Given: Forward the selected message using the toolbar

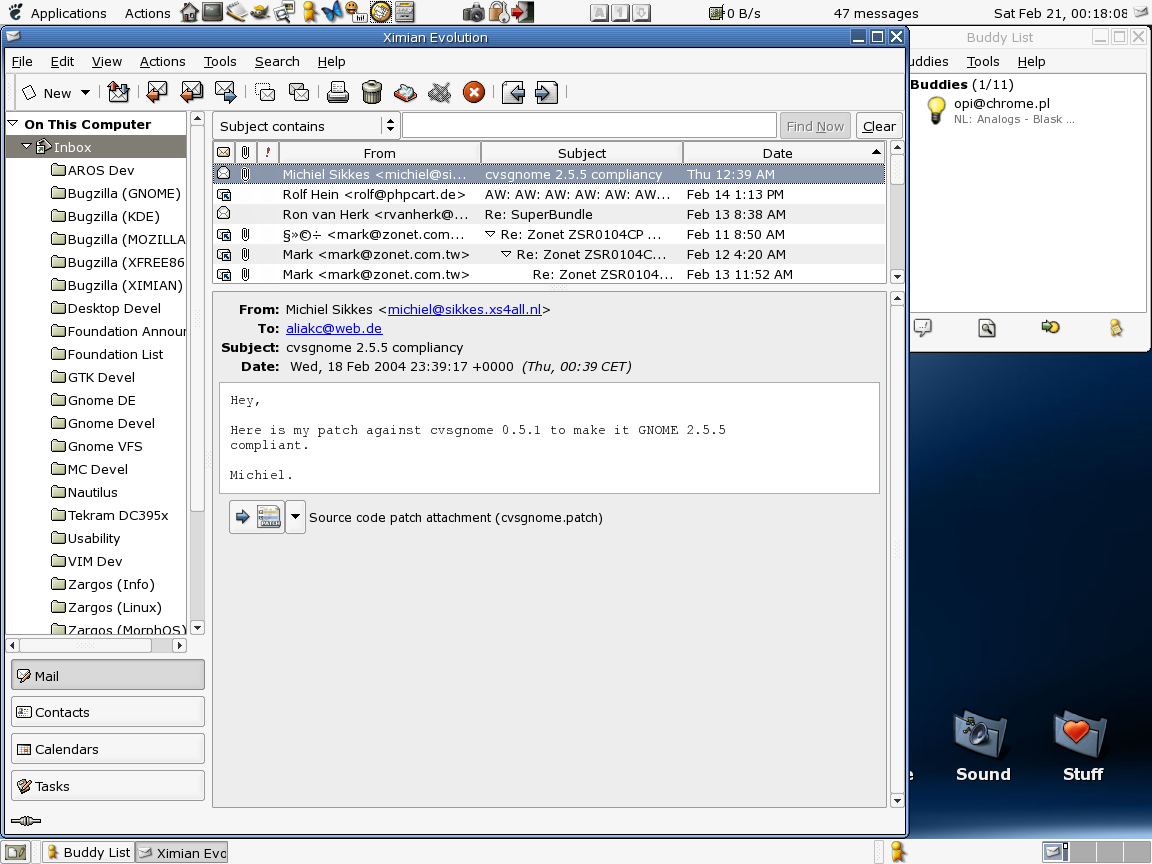Looking at the screenshot, I should click(226, 93).
